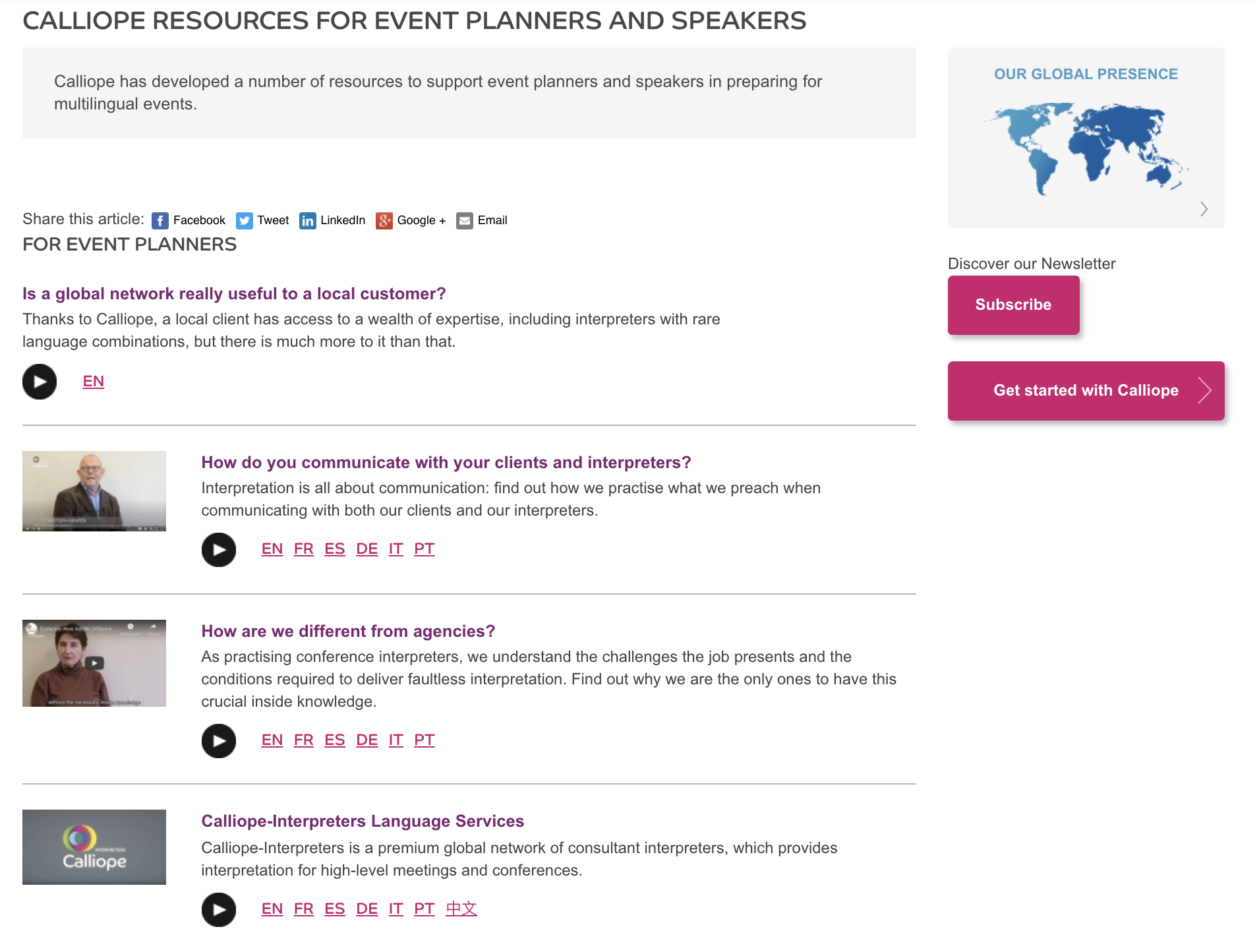Play the communicate with clients video
The height and width of the screenshot is (952, 1259).
219,550
